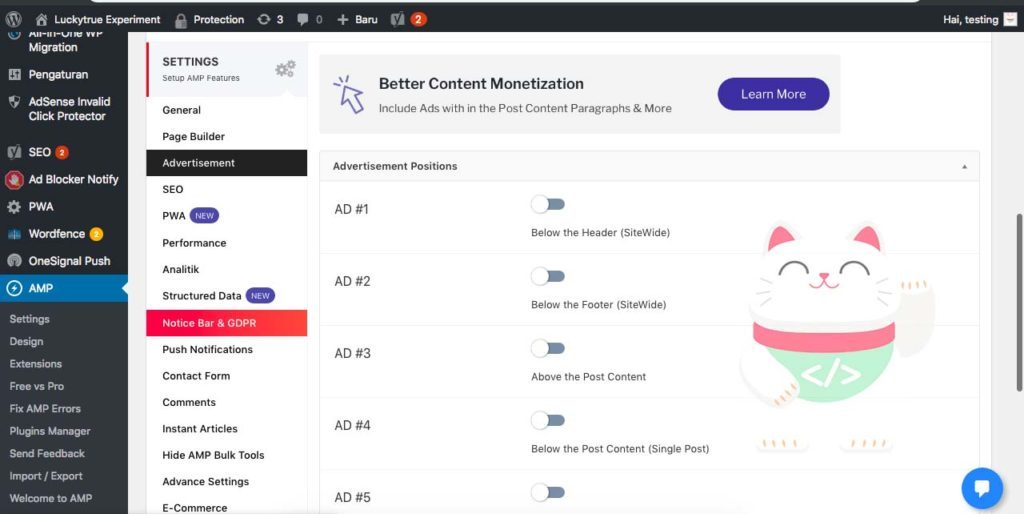The width and height of the screenshot is (1024, 514).
Task: Click the Above the Post Content label
Action: pyautogui.click(x=588, y=377)
